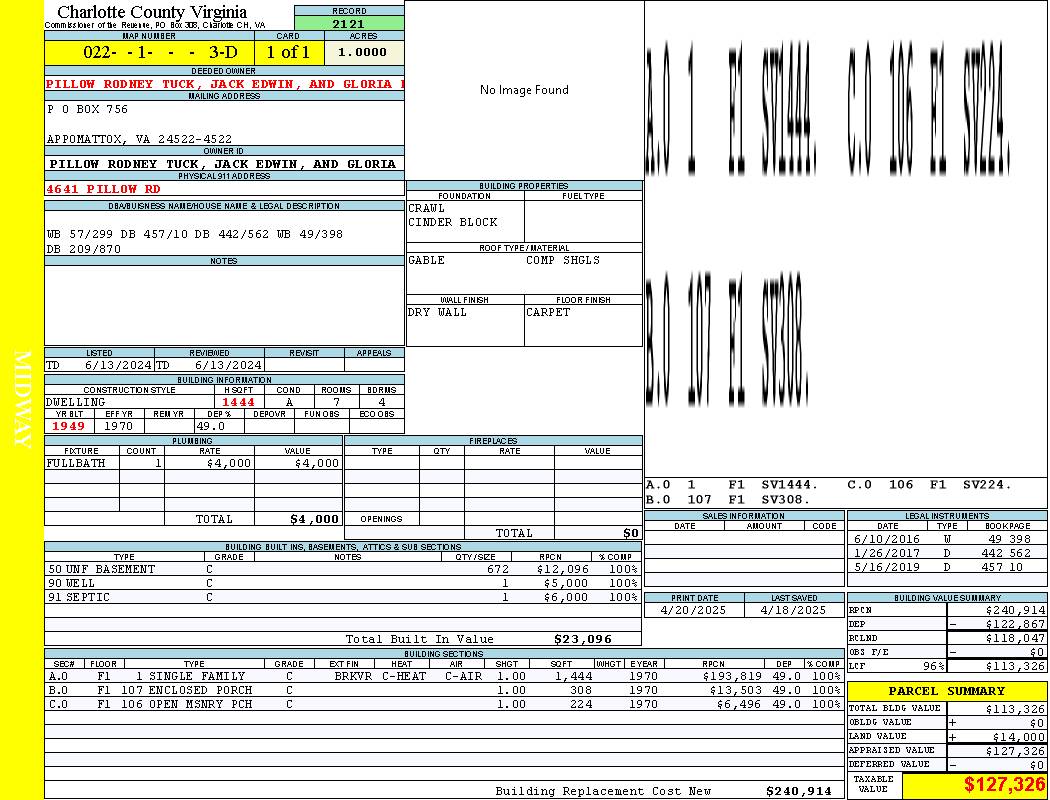Click wall finish DRY WALL
The height and width of the screenshot is (800, 1050).
(437, 312)
